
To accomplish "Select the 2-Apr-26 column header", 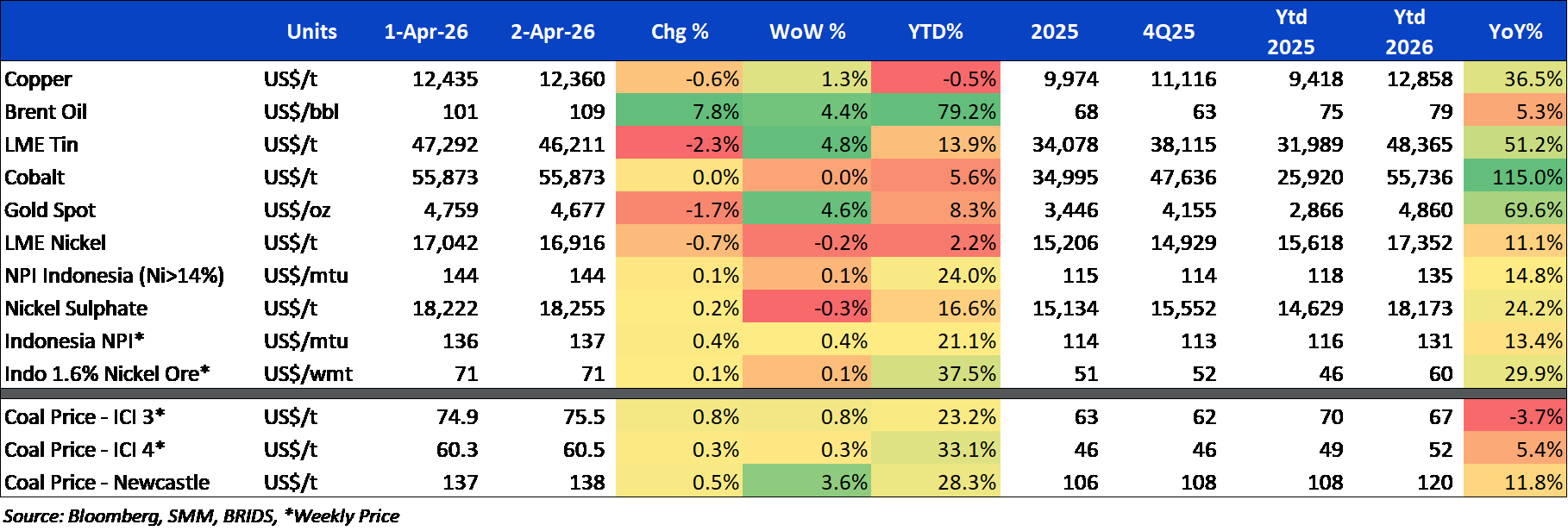I will pyautogui.click(x=553, y=32).
